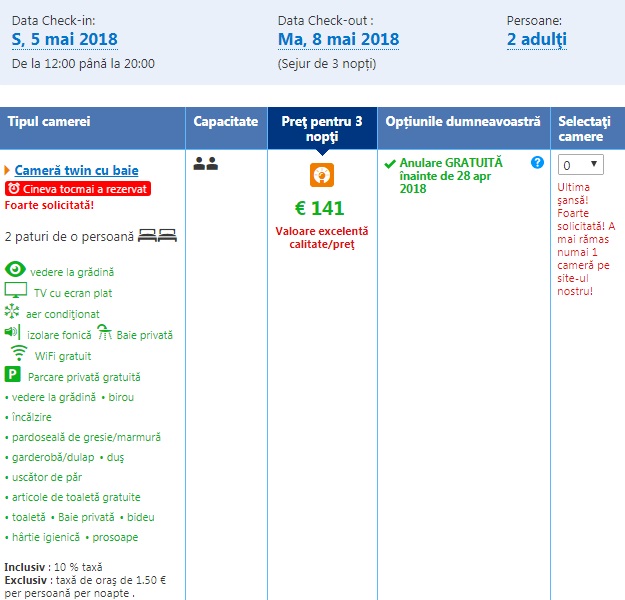Change the check-out date Ma, 8 mai 2018
625x600 pixels.
[338, 40]
